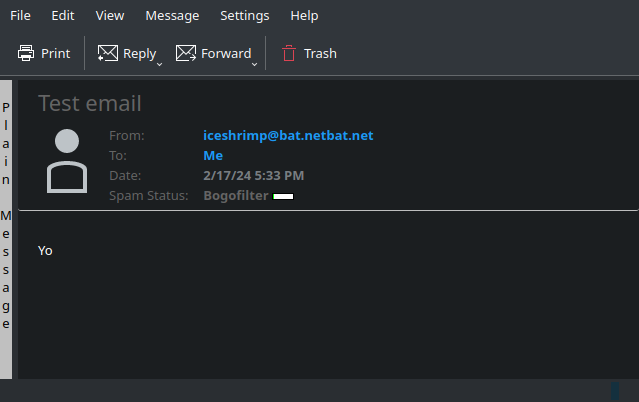The image size is (639, 402).
Task: Click the red Trash bin icon
Action: coord(289,53)
